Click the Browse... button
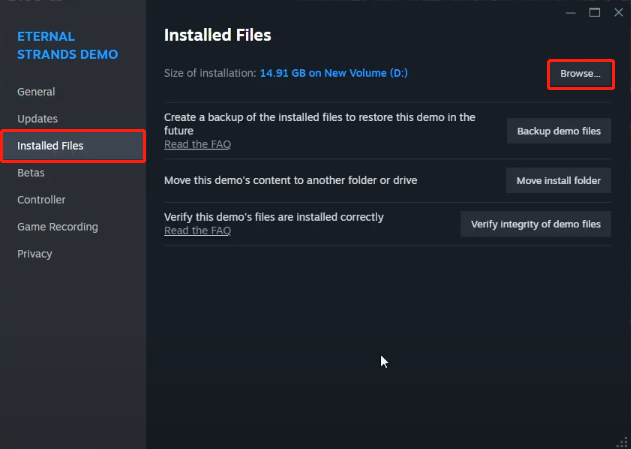Viewport: 631px width, 449px height. coord(580,74)
